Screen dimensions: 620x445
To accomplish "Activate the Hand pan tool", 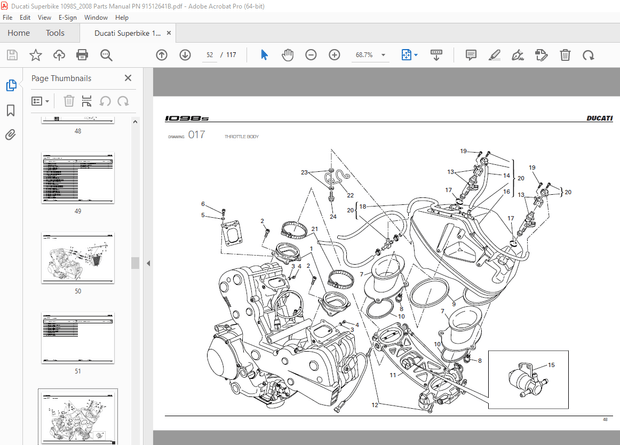I will coord(288,55).
